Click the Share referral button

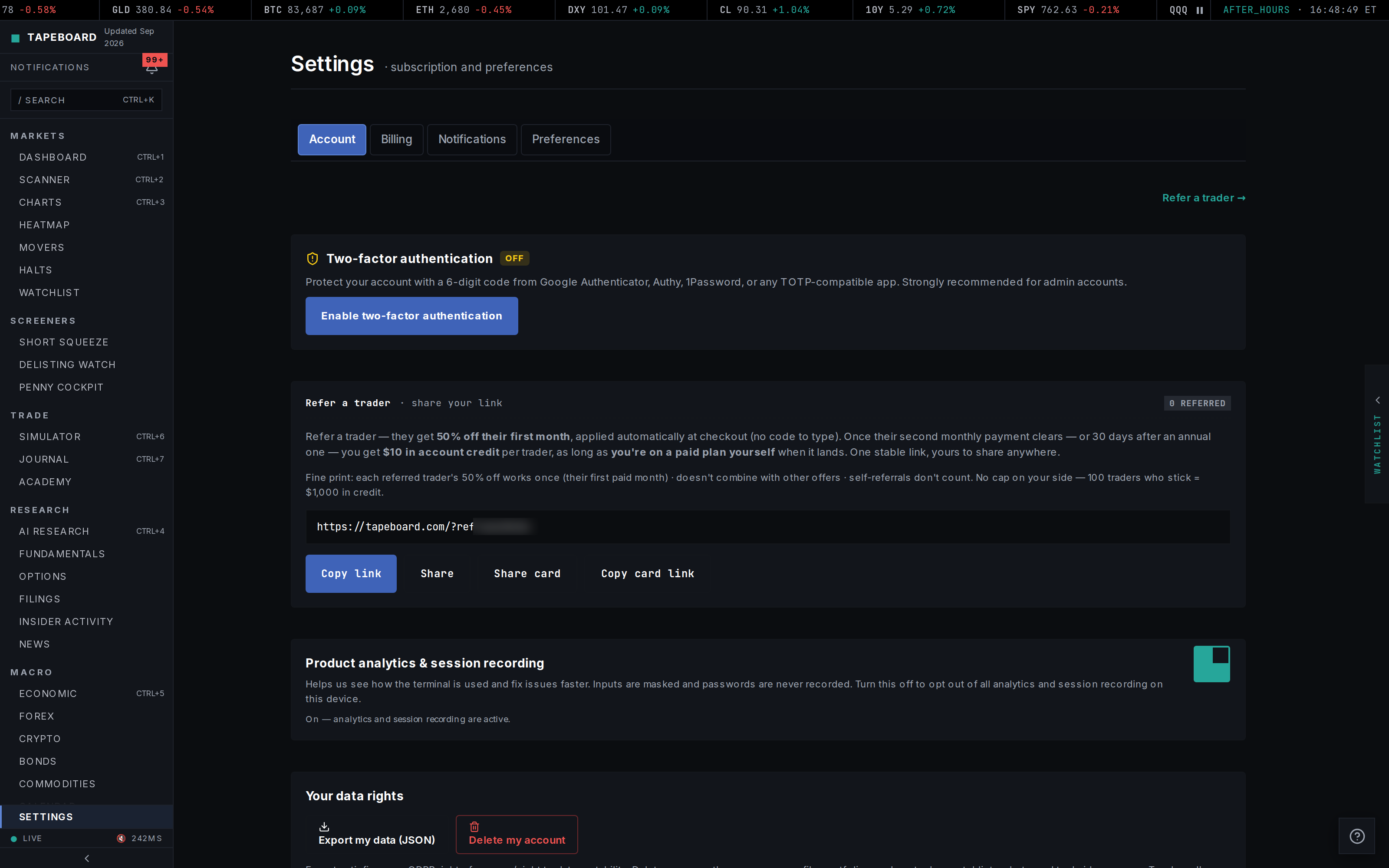click(x=437, y=573)
